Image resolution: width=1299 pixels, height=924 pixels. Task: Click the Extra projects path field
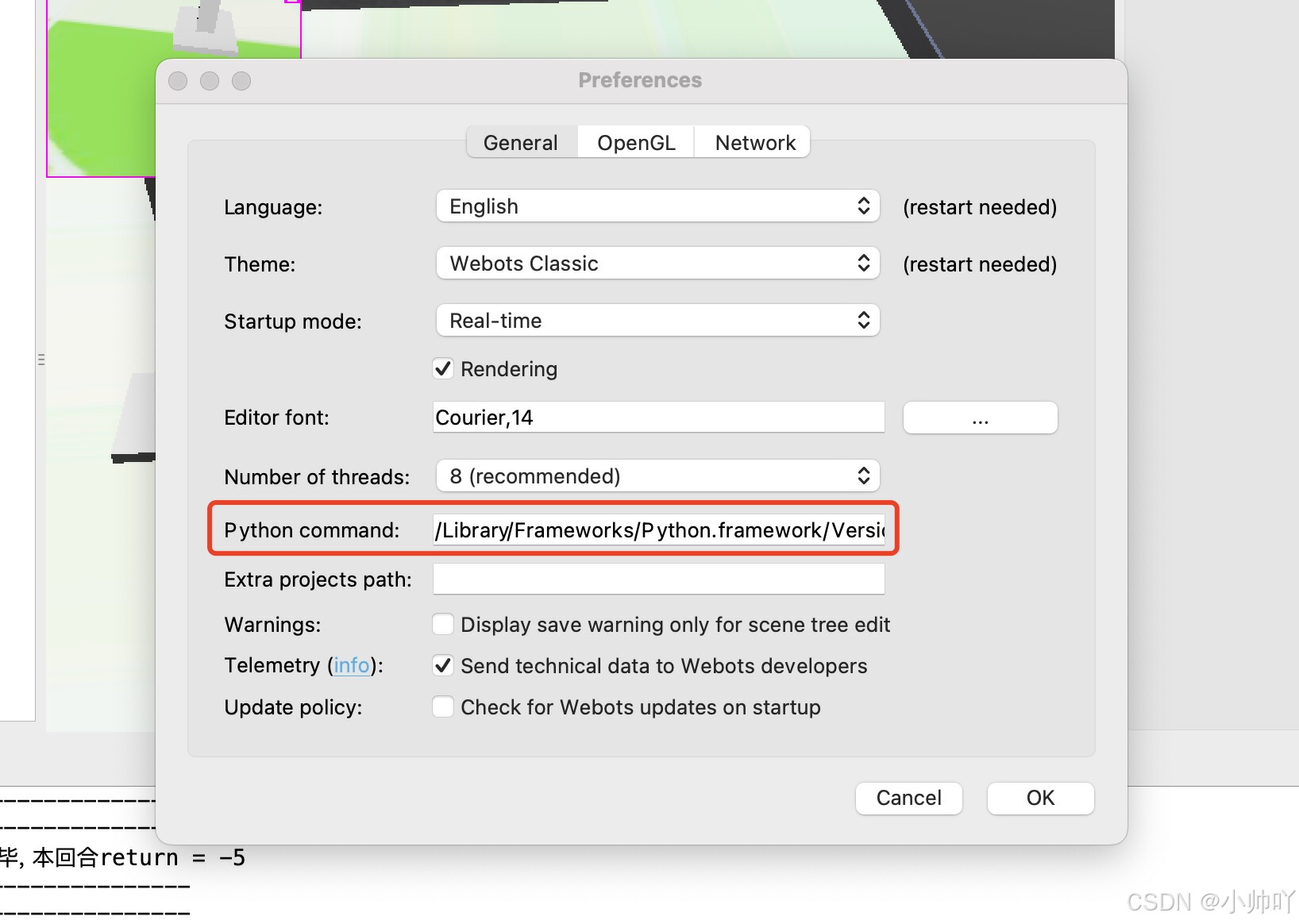[x=658, y=579]
